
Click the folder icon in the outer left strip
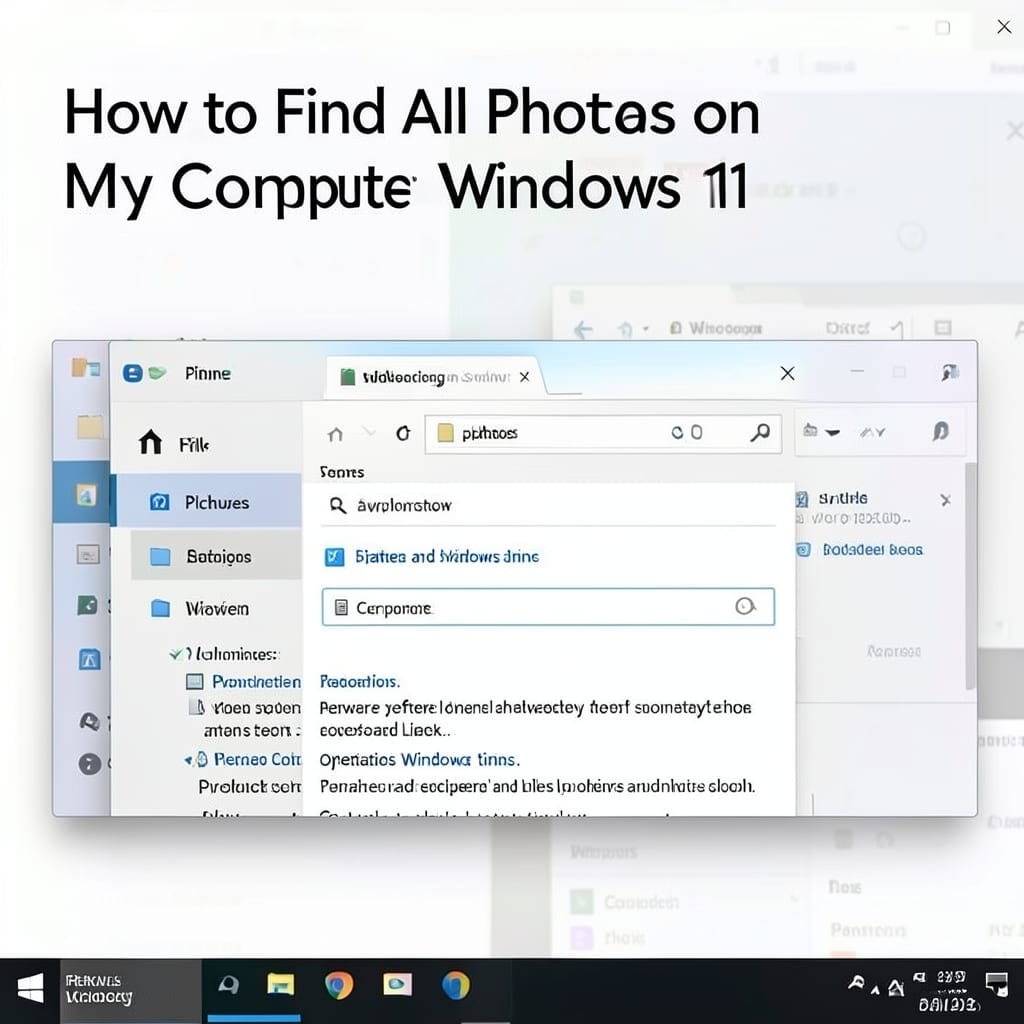point(89,428)
